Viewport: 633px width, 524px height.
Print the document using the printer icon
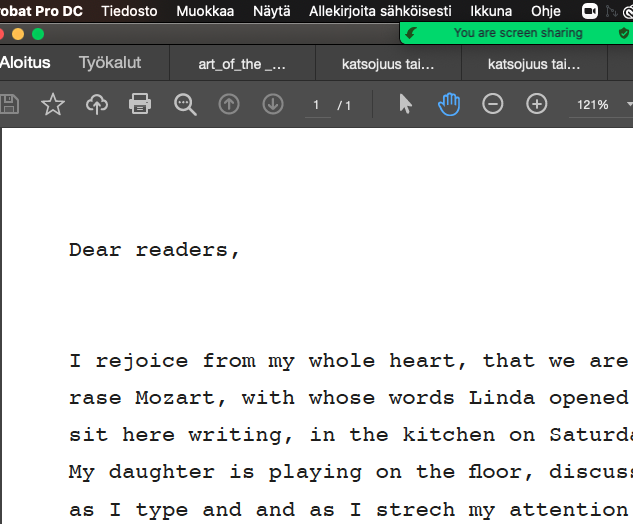[140, 104]
